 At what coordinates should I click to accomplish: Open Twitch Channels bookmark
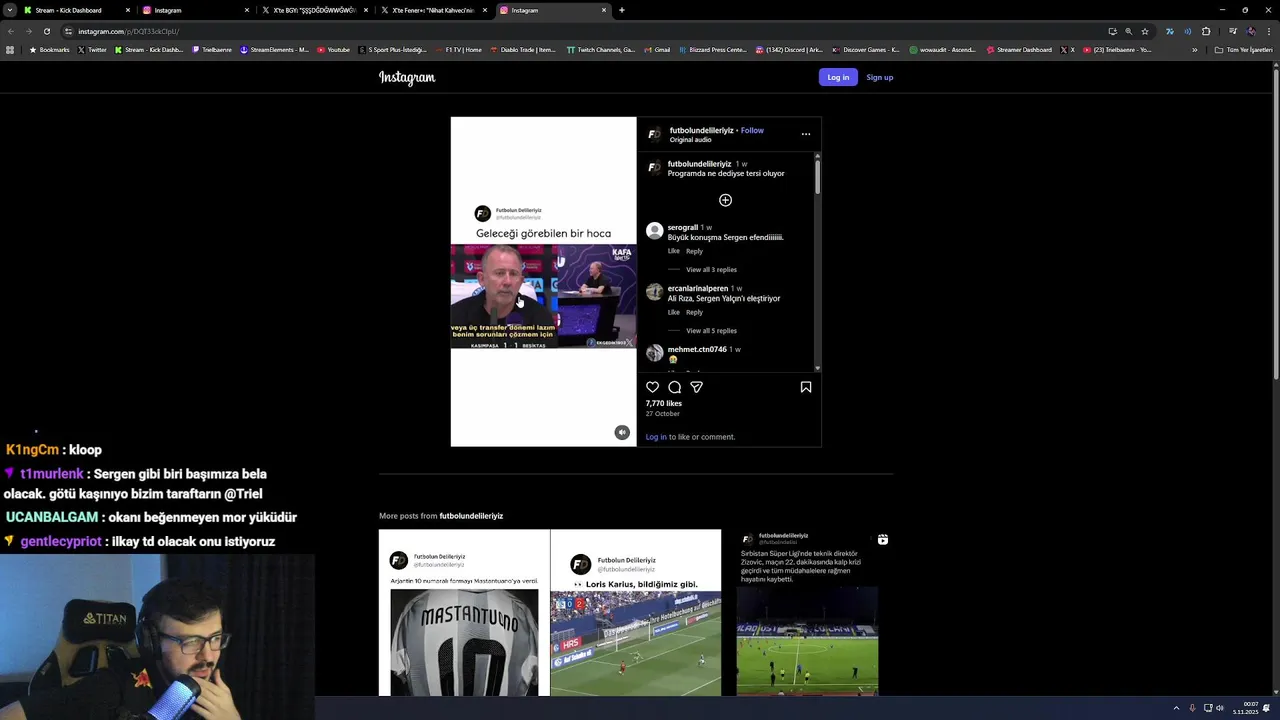[x=600, y=49]
